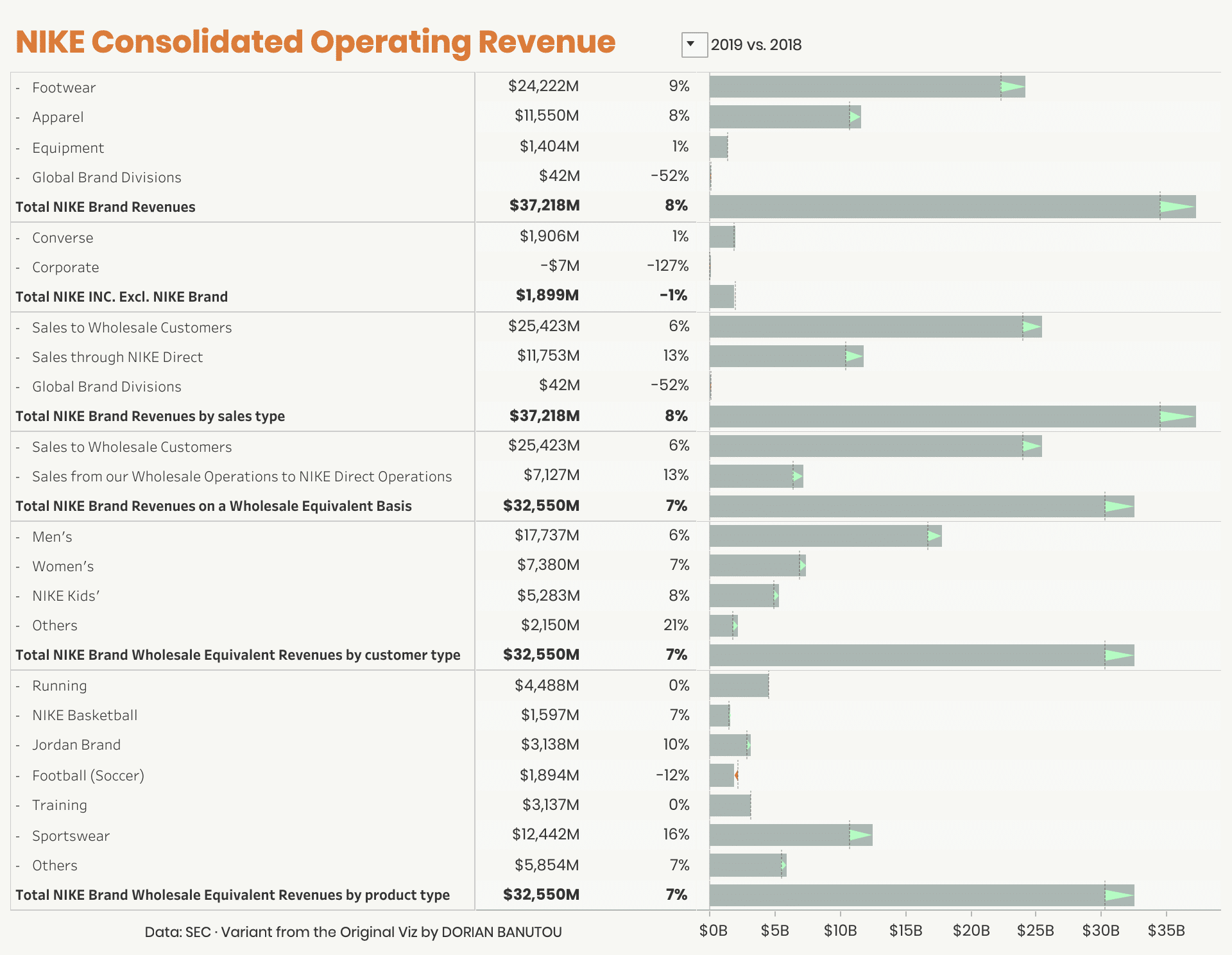Select the Footwear row label
This screenshot has height=955, width=1232.
pyautogui.click(x=64, y=88)
